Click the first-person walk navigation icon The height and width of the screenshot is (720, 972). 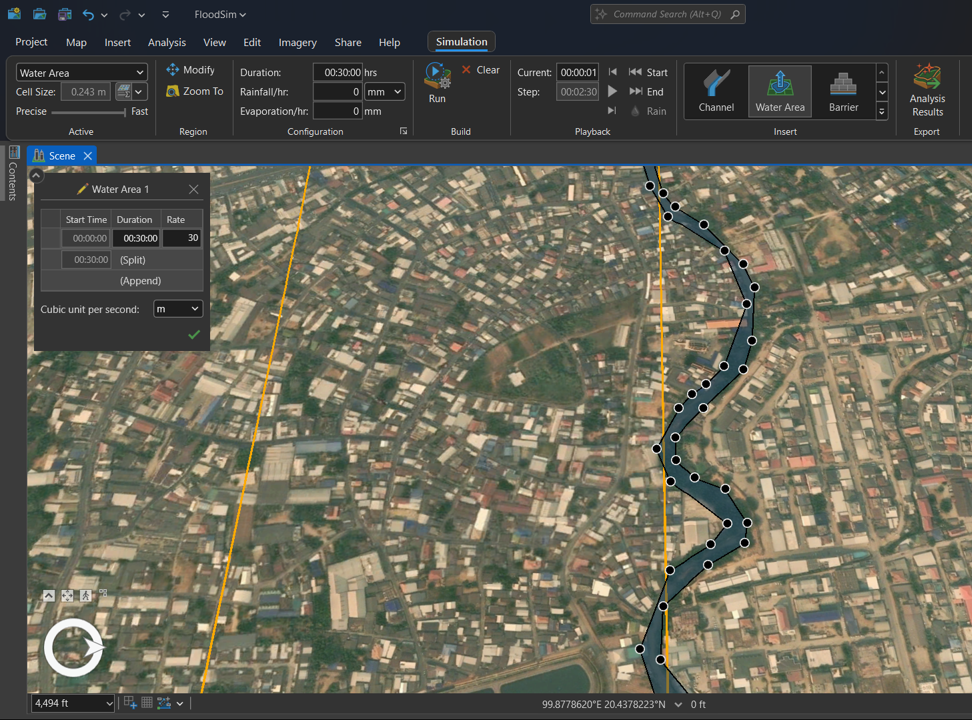[x=86, y=596]
